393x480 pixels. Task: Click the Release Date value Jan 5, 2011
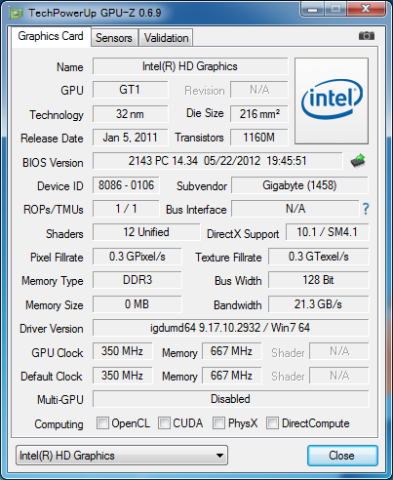pos(130,137)
